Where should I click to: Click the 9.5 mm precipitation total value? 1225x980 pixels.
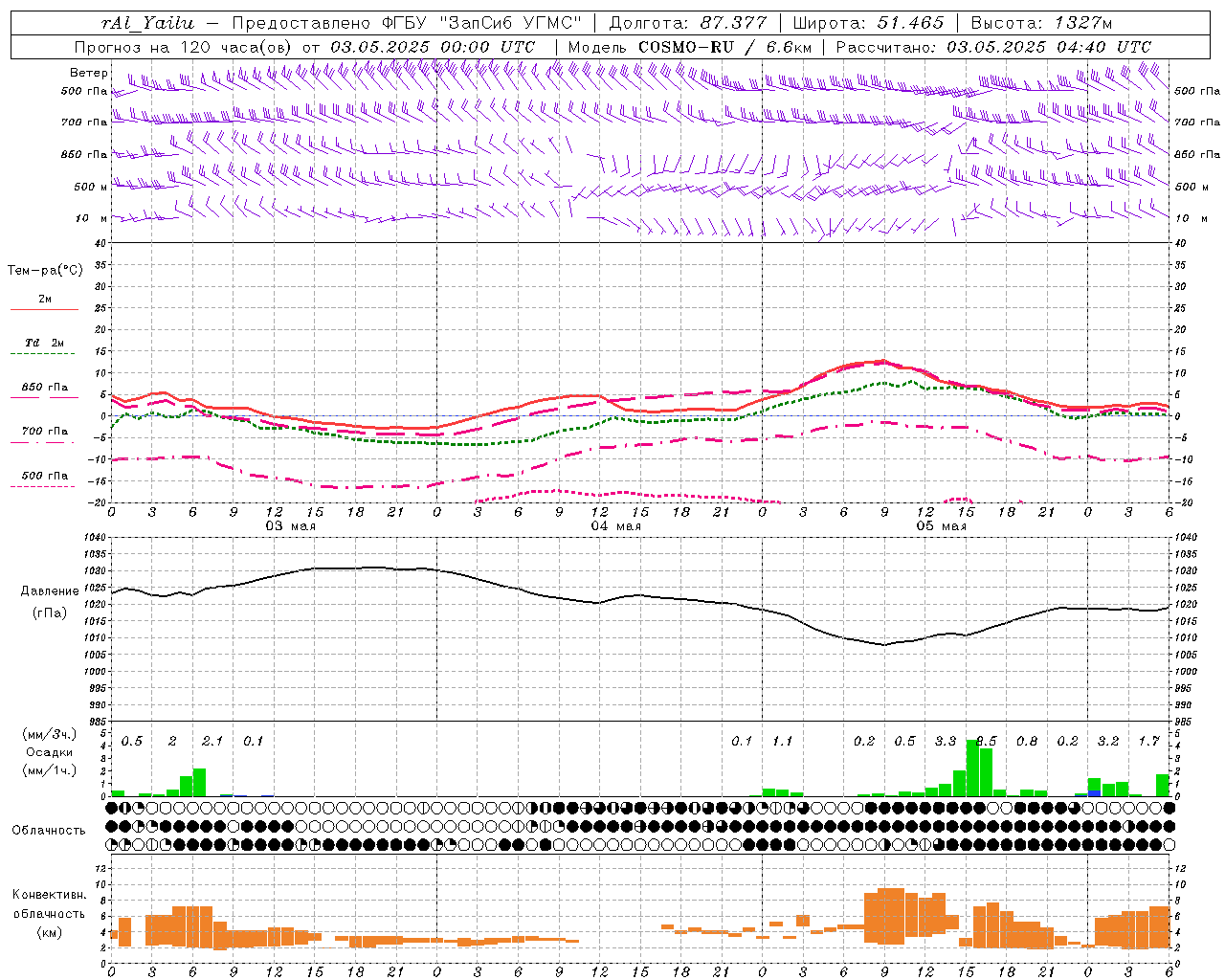coord(986,742)
